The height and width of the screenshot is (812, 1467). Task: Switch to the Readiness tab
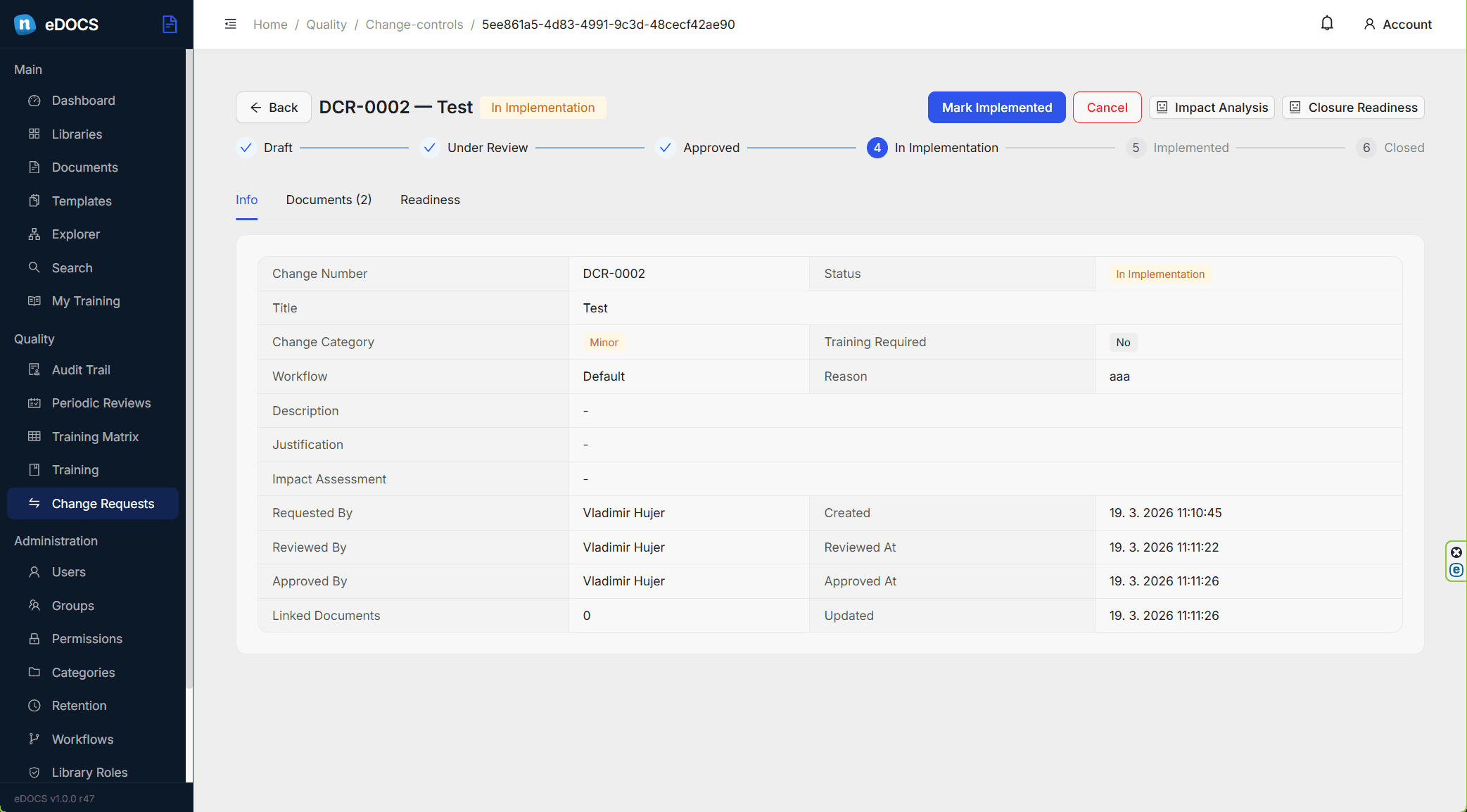pos(430,200)
